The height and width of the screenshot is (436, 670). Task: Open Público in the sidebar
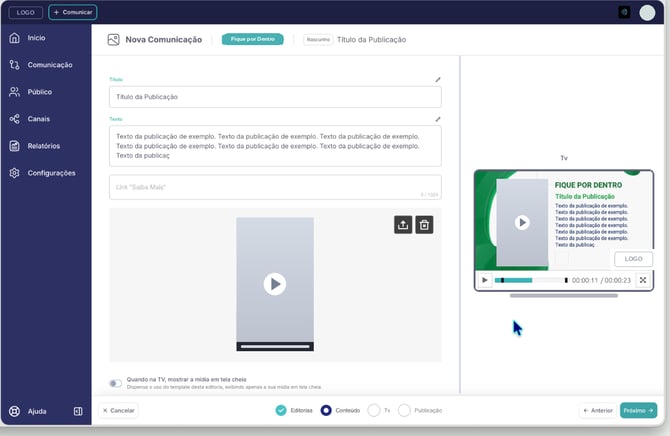[31, 92]
